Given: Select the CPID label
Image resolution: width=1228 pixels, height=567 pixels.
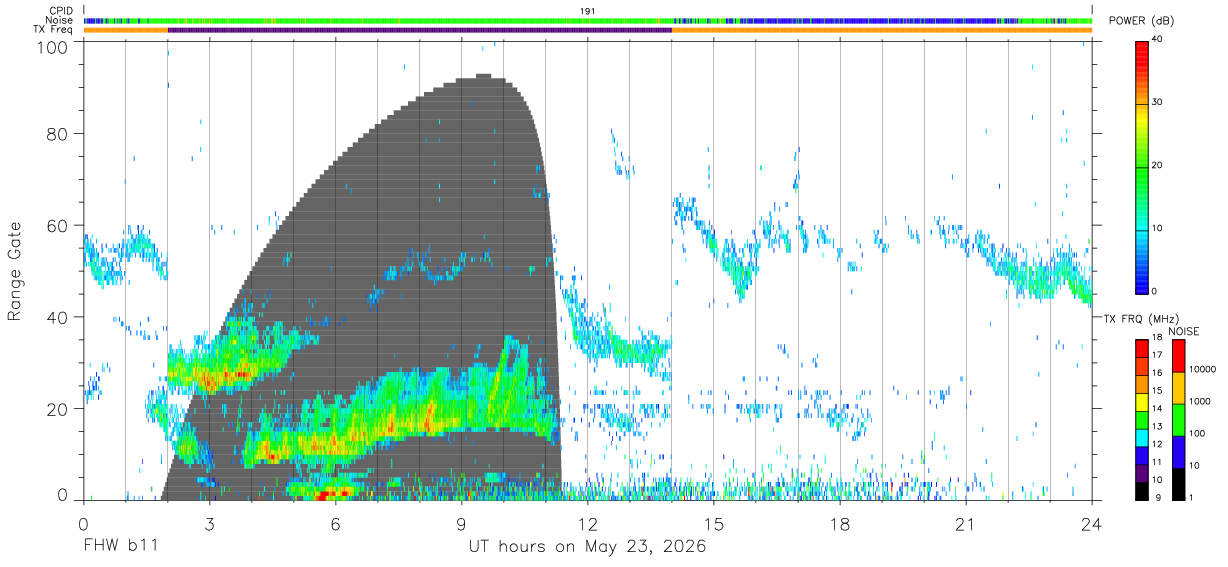Looking at the screenshot, I should pos(60,11).
